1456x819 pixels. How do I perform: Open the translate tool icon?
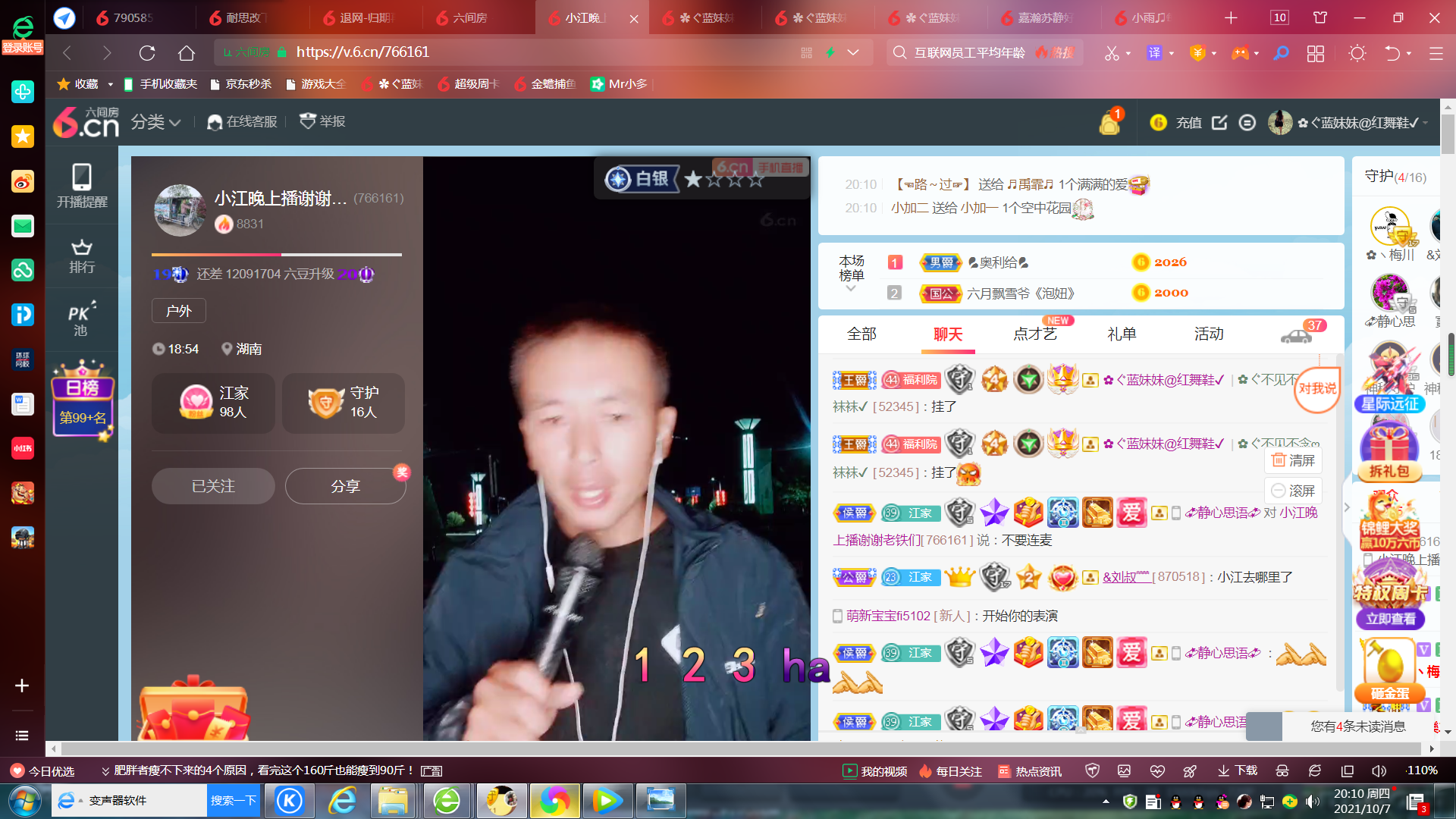[1154, 53]
